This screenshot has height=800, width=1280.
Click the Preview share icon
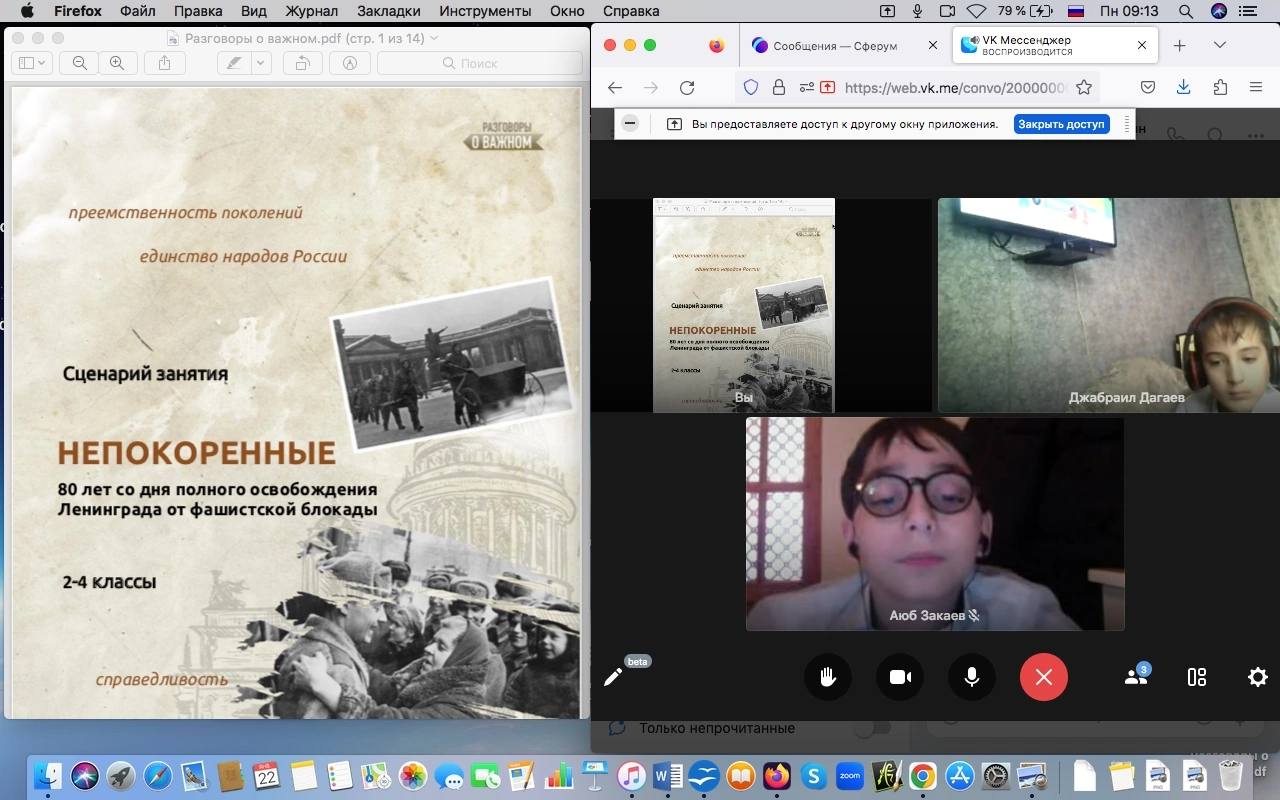coord(165,63)
